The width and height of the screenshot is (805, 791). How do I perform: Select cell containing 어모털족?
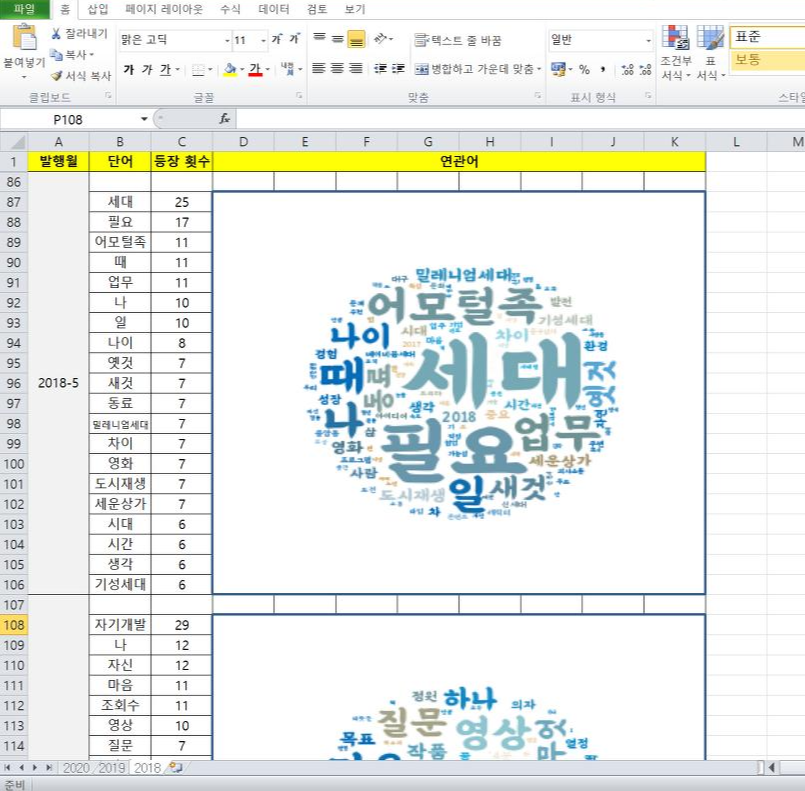pyautogui.click(x=120, y=242)
